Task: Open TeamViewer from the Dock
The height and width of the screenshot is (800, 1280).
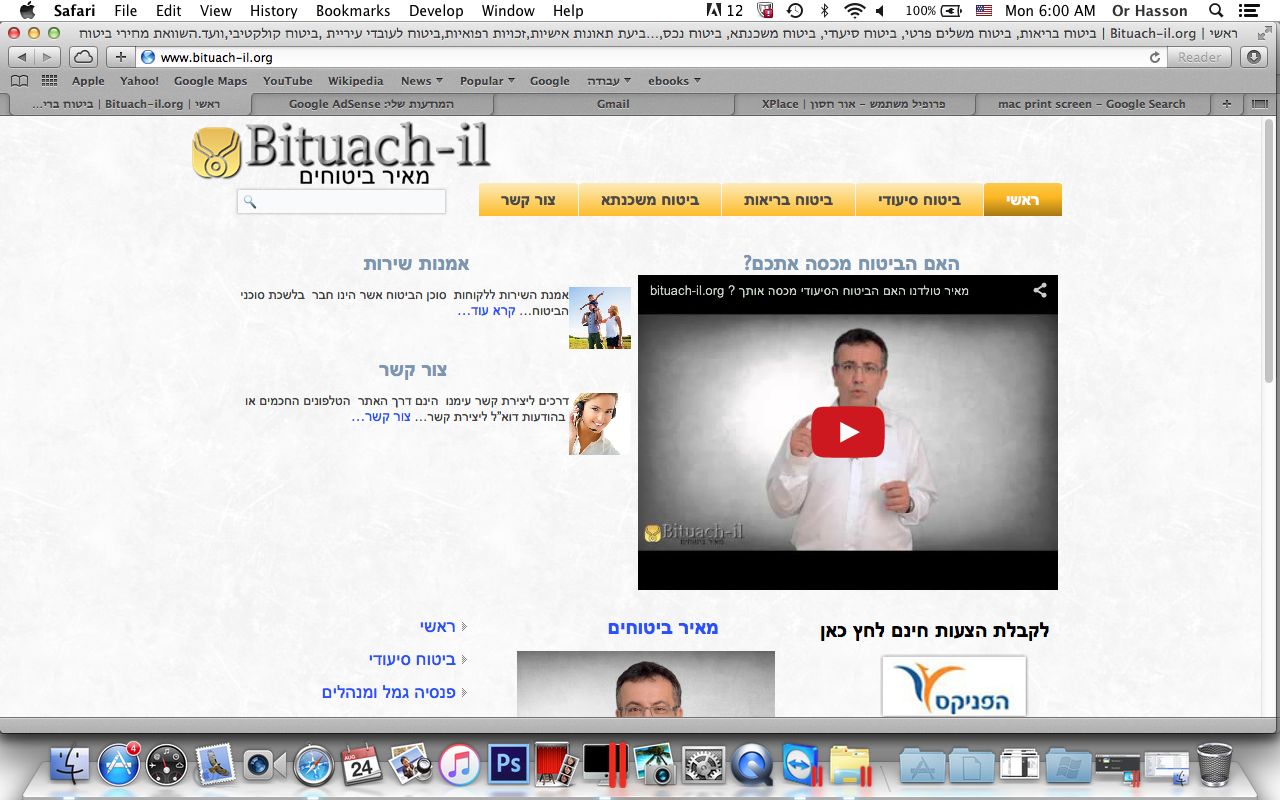Action: [800, 765]
